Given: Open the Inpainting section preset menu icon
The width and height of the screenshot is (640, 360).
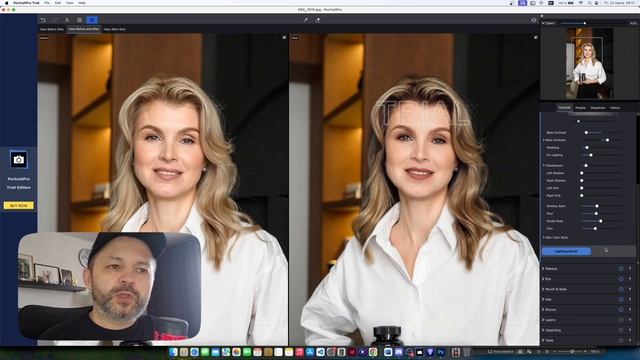Looking at the screenshot, I should click(630, 330).
